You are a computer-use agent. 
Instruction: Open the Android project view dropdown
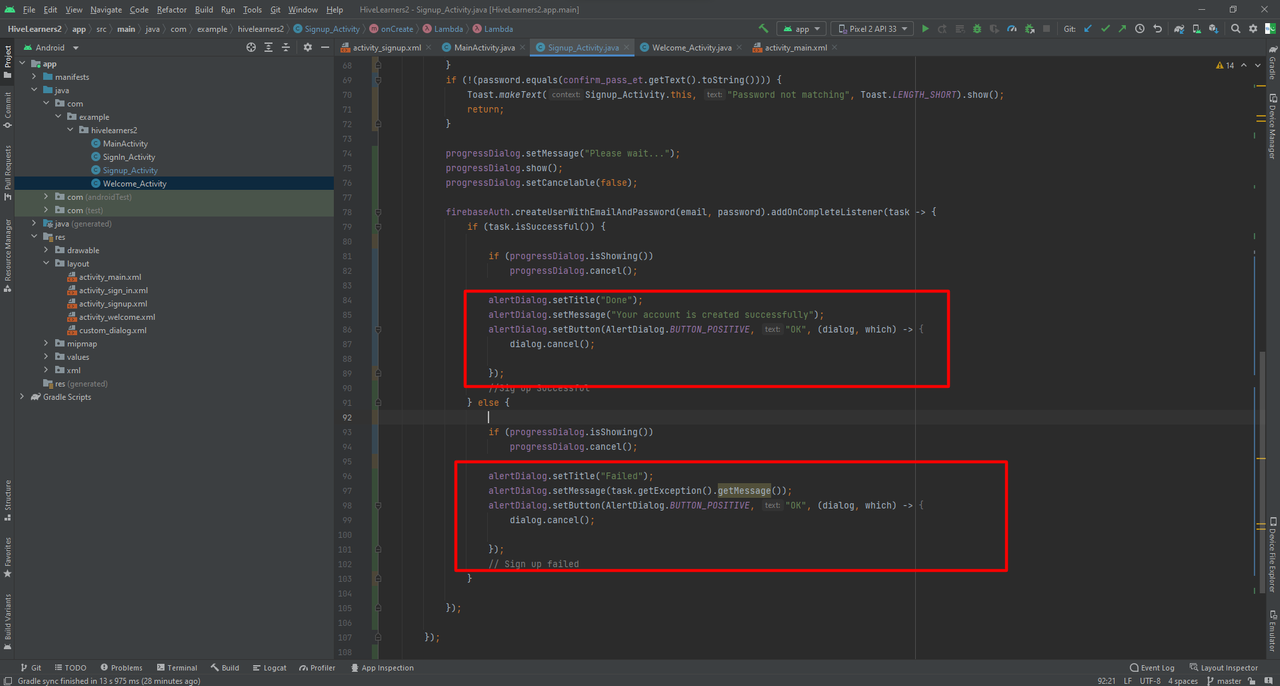[x=50, y=47]
